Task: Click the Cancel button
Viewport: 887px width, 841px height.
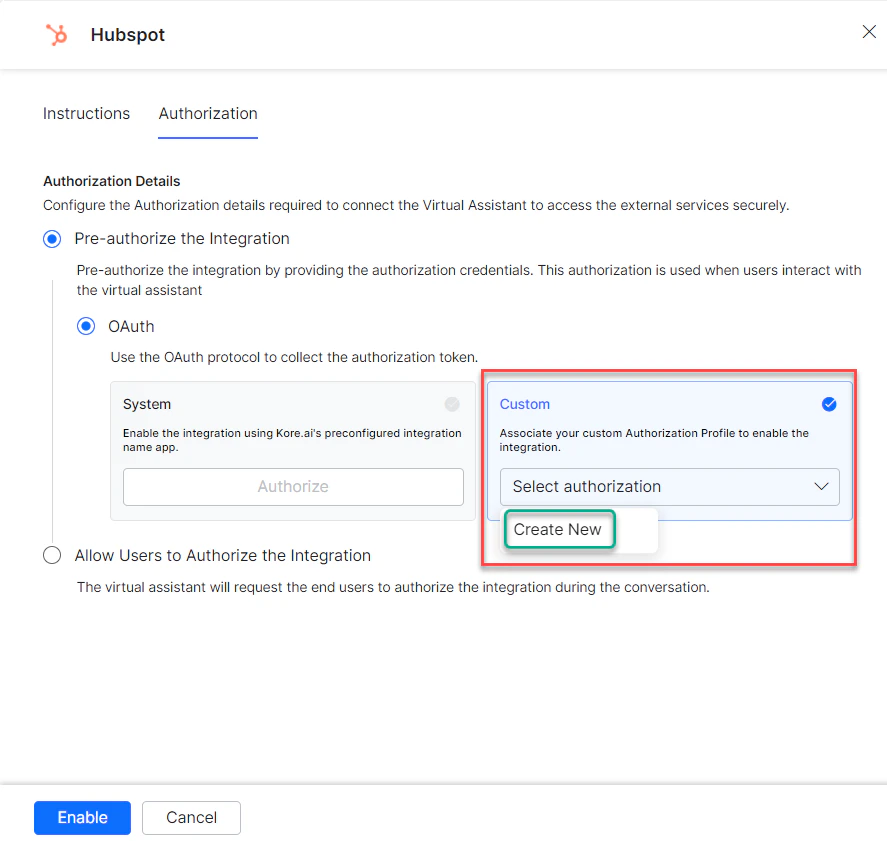Action: 191,817
